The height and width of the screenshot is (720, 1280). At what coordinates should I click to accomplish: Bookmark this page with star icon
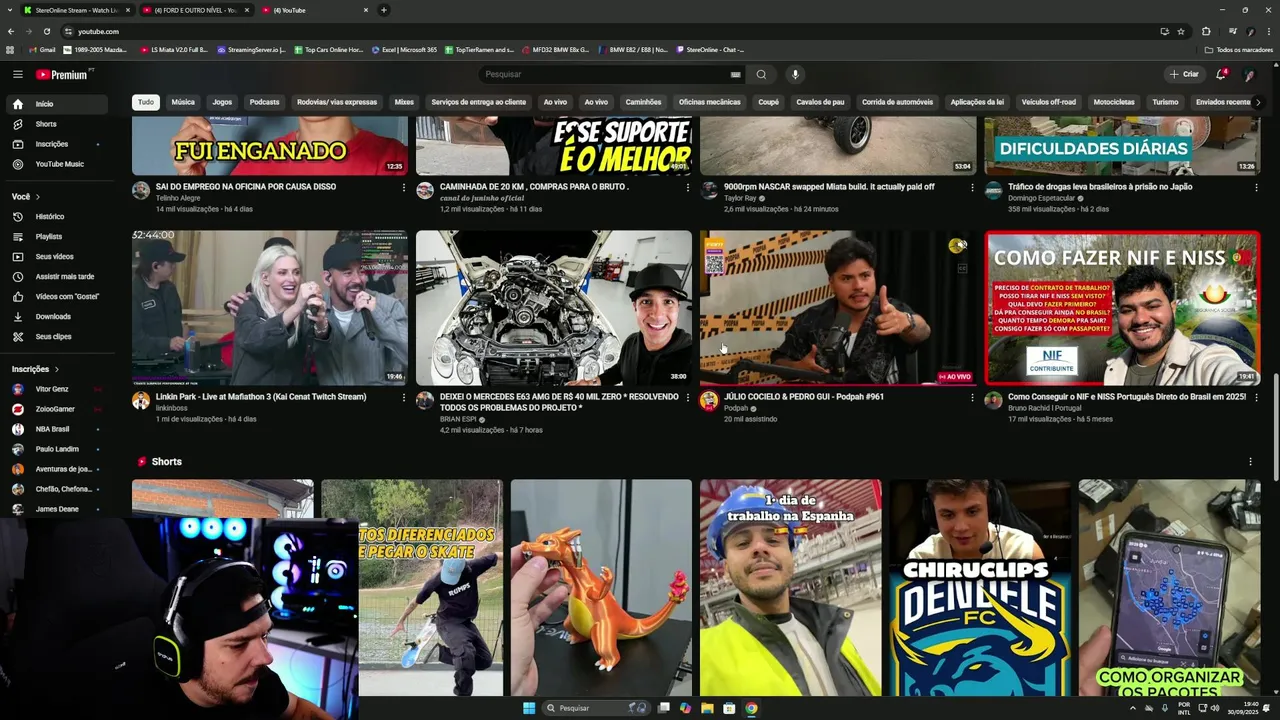pos(1181,31)
